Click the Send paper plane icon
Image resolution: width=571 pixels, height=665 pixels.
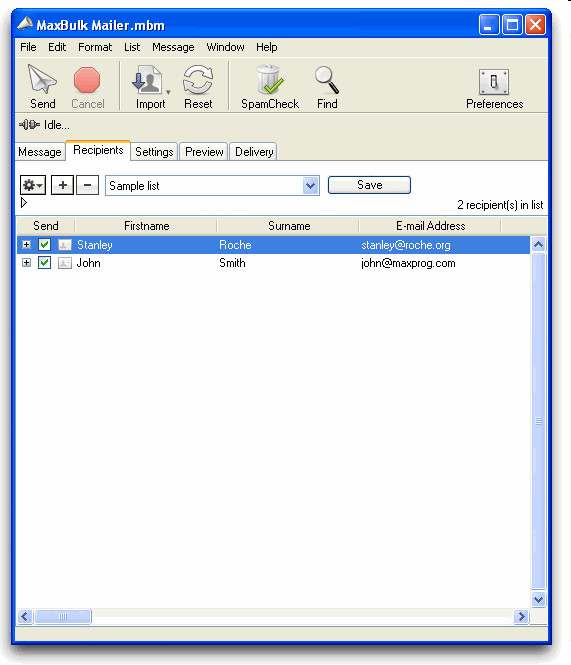42,79
